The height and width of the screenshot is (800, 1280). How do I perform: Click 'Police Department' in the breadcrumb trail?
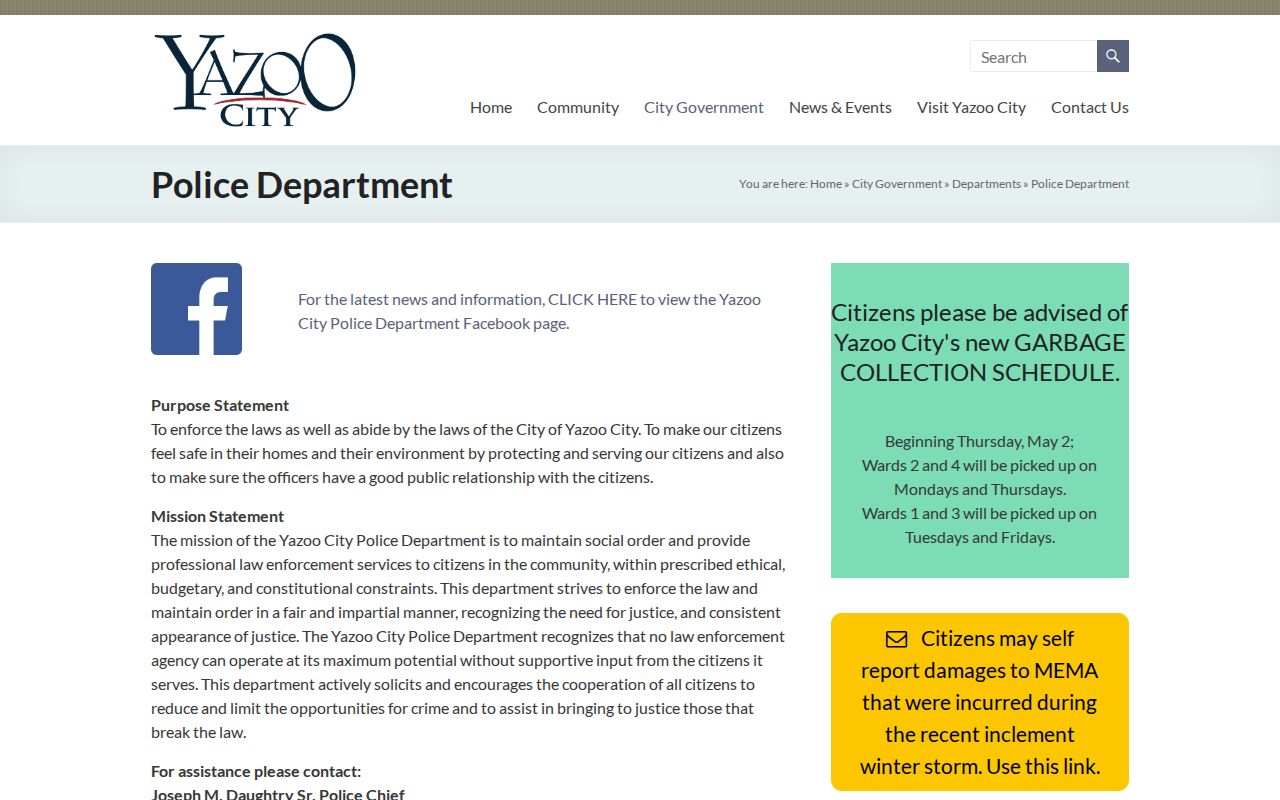pos(1080,184)
